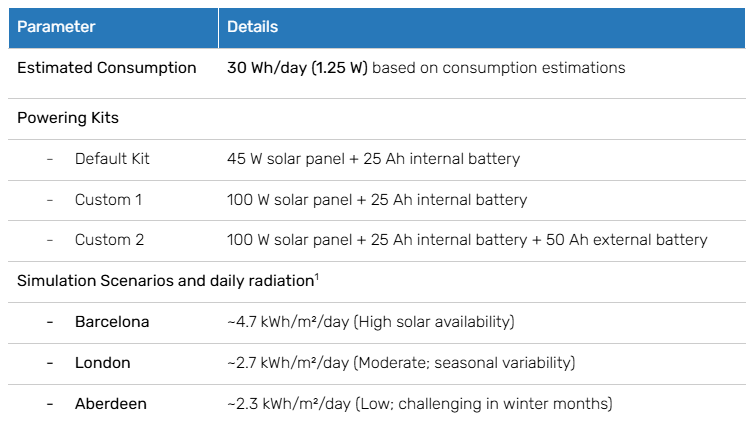751x427 pixels.
Task: Select the London scenario label
Action: click(x=102, y=362)
